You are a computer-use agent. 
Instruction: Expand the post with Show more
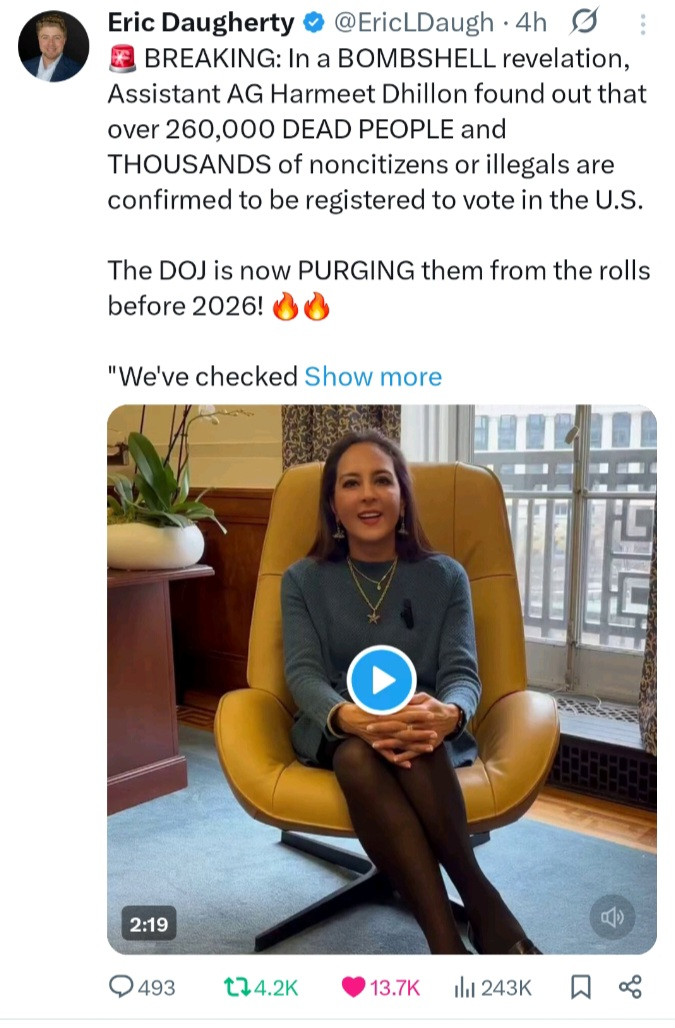[x=373, y=377]
